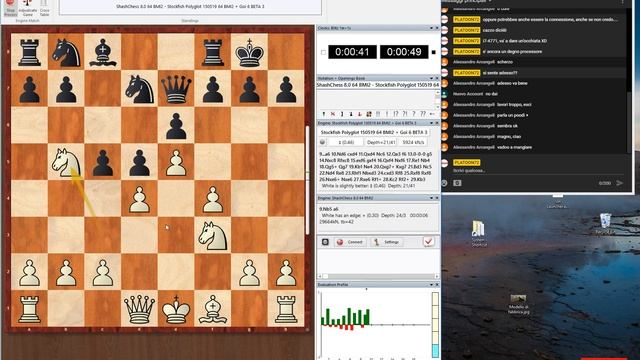Click the Black clock showing 0:00:49
This screenshot has height=360, width=640.
(x=404, y=52)
